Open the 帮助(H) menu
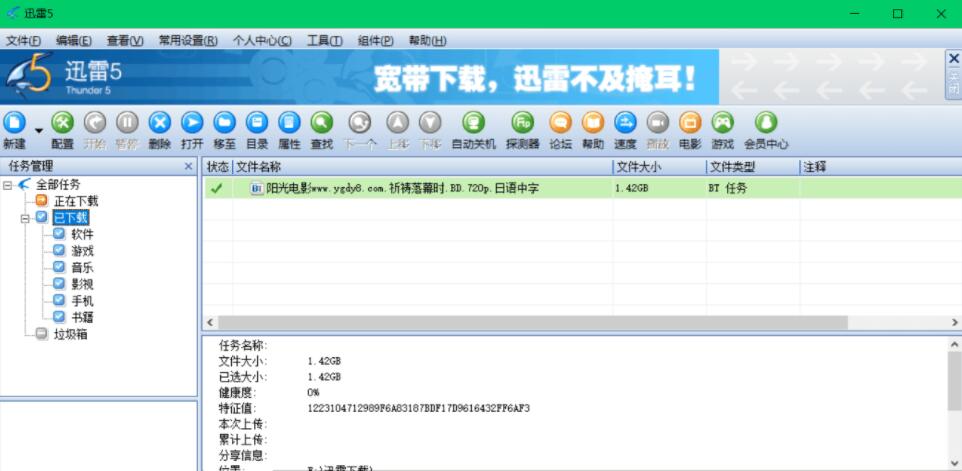962x471 pixels. [427, 41]
